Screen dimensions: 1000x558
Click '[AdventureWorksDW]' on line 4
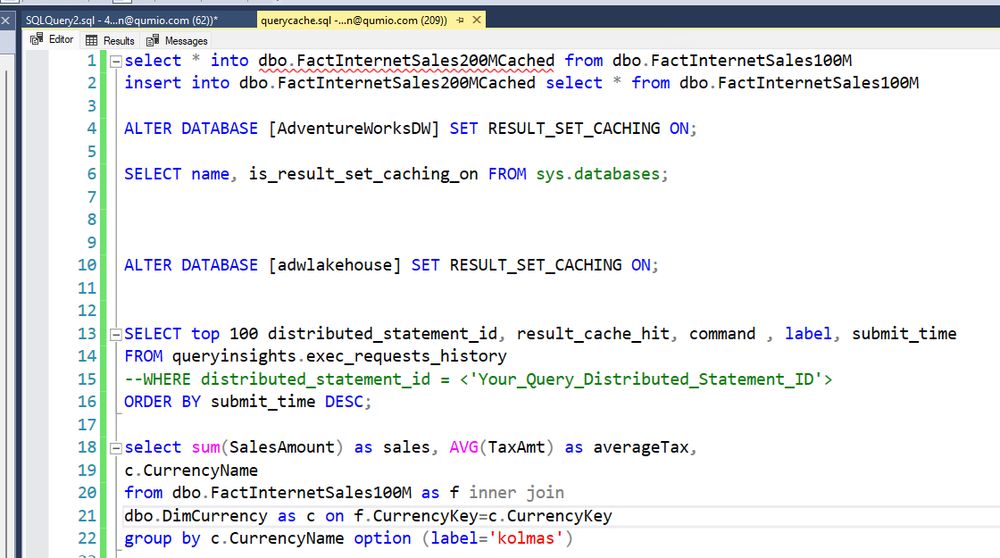click(x=354, y=129)
